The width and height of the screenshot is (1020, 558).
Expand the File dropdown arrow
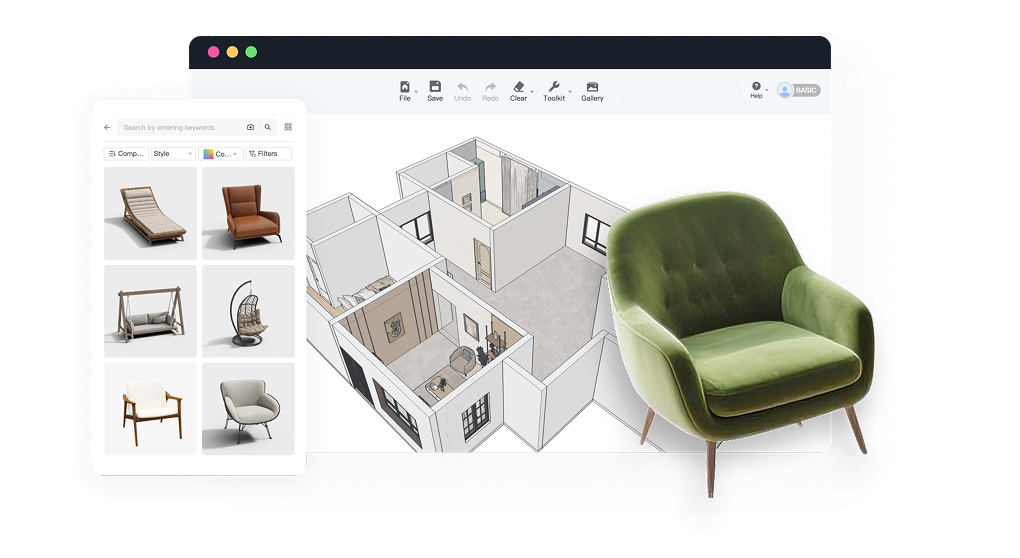(x=416, y=92)
